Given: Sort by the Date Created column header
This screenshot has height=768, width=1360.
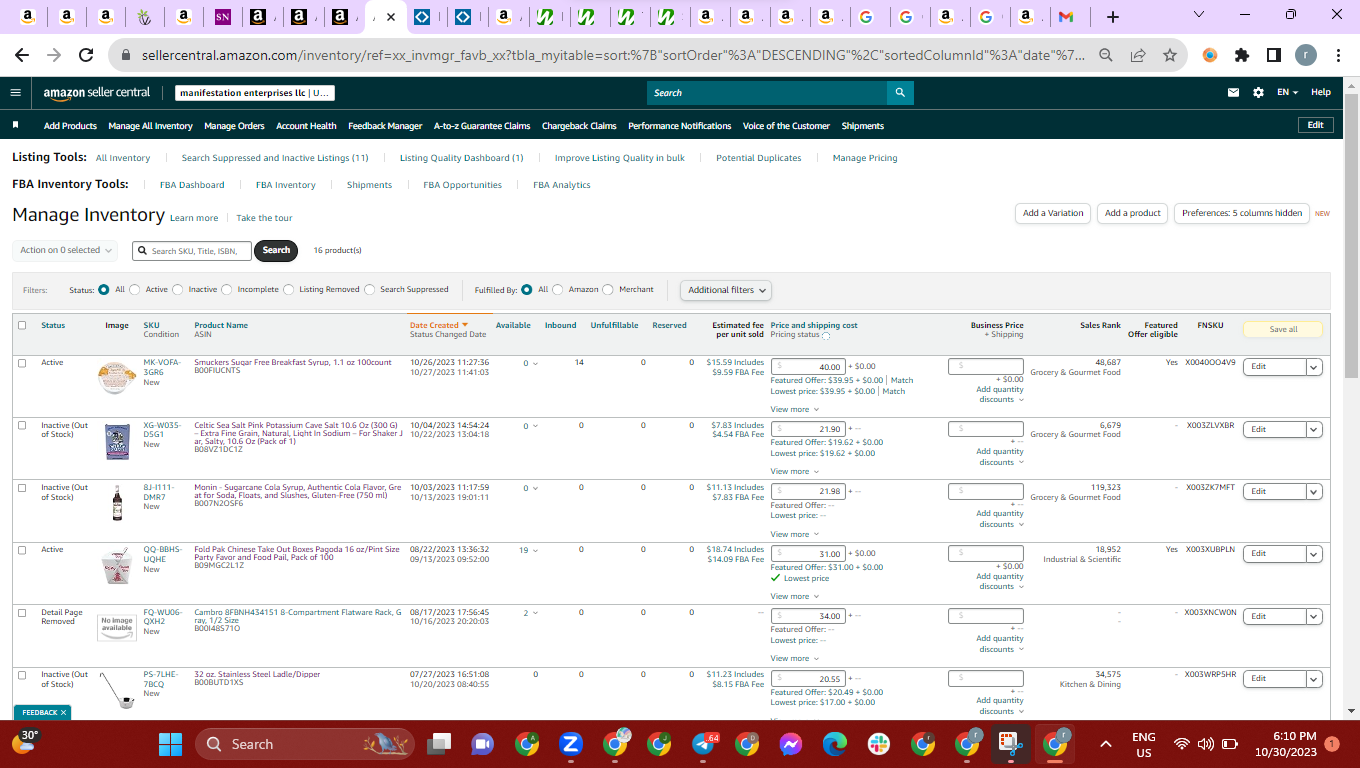Looking at the screenshot, I should [439, 325].
